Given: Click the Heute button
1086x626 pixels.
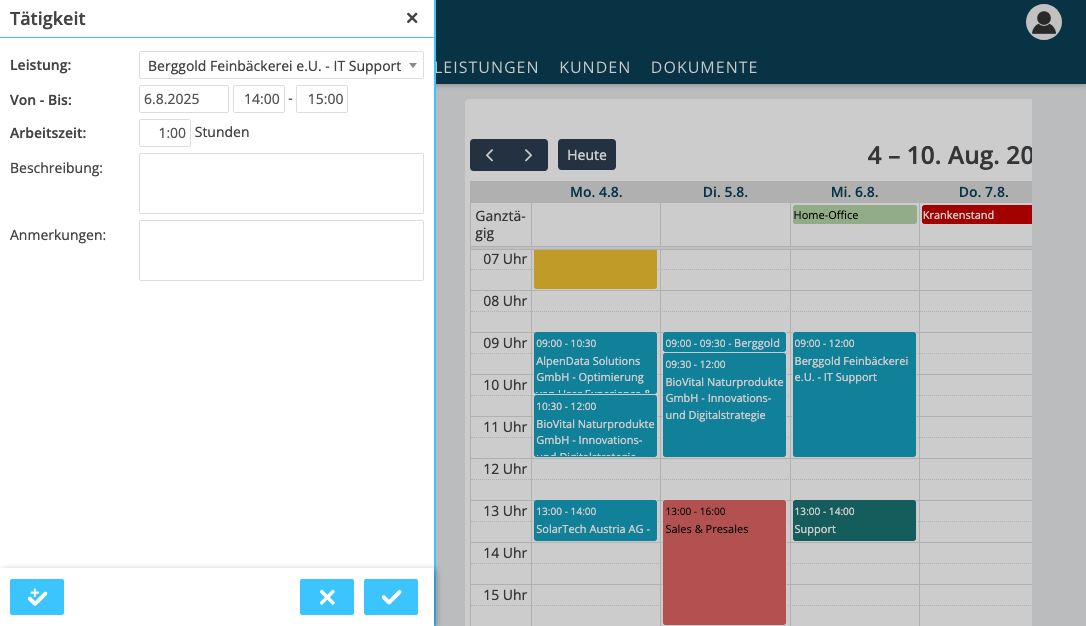Looking at the screenshot, I should (587, 155).
